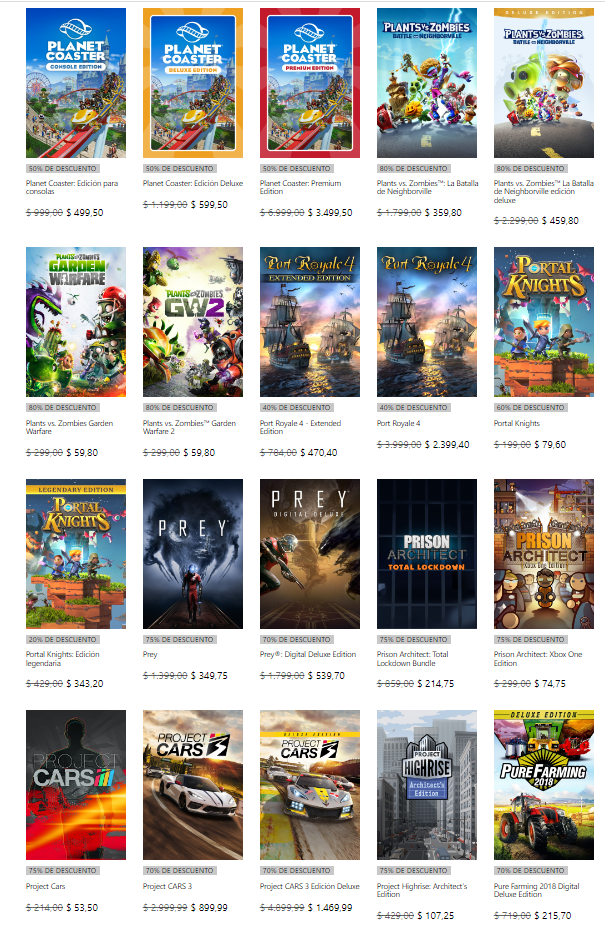Click the 'Project Cars' title link

pyautogui.click(x=47, y=886)
